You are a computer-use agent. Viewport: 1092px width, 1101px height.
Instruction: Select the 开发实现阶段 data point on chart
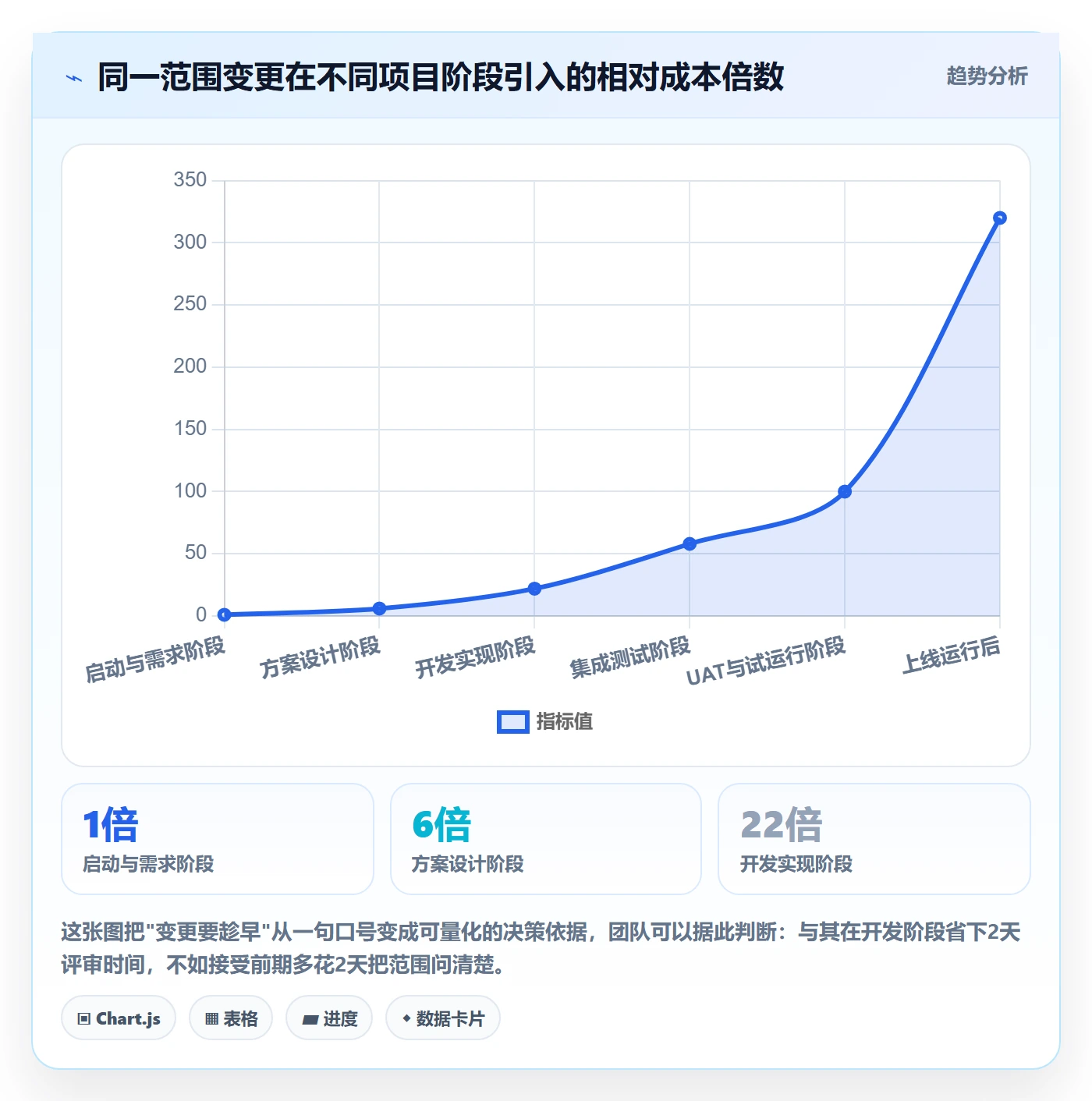point(534,589)
